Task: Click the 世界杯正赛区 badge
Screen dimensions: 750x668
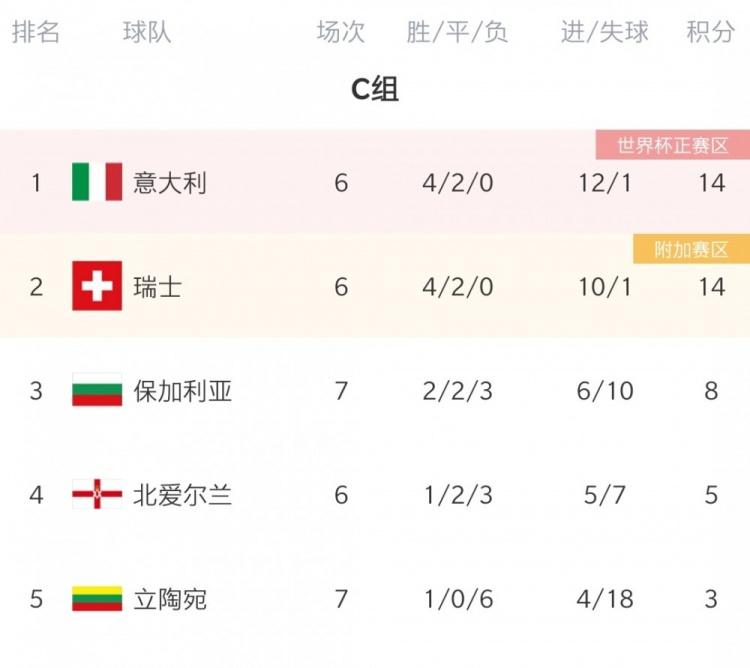Action: (672, 146)
